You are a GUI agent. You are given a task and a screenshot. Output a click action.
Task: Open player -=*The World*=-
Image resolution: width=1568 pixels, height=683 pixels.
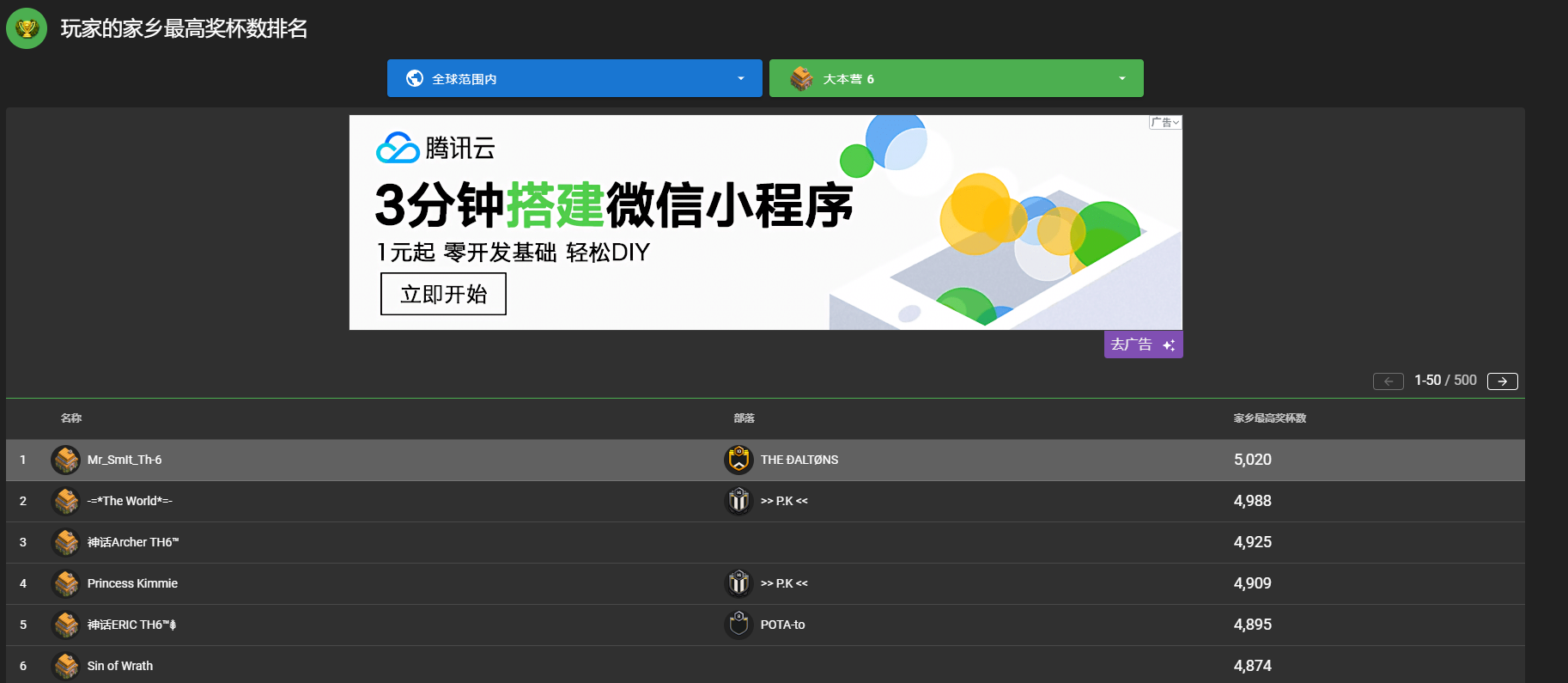point(130,501)
